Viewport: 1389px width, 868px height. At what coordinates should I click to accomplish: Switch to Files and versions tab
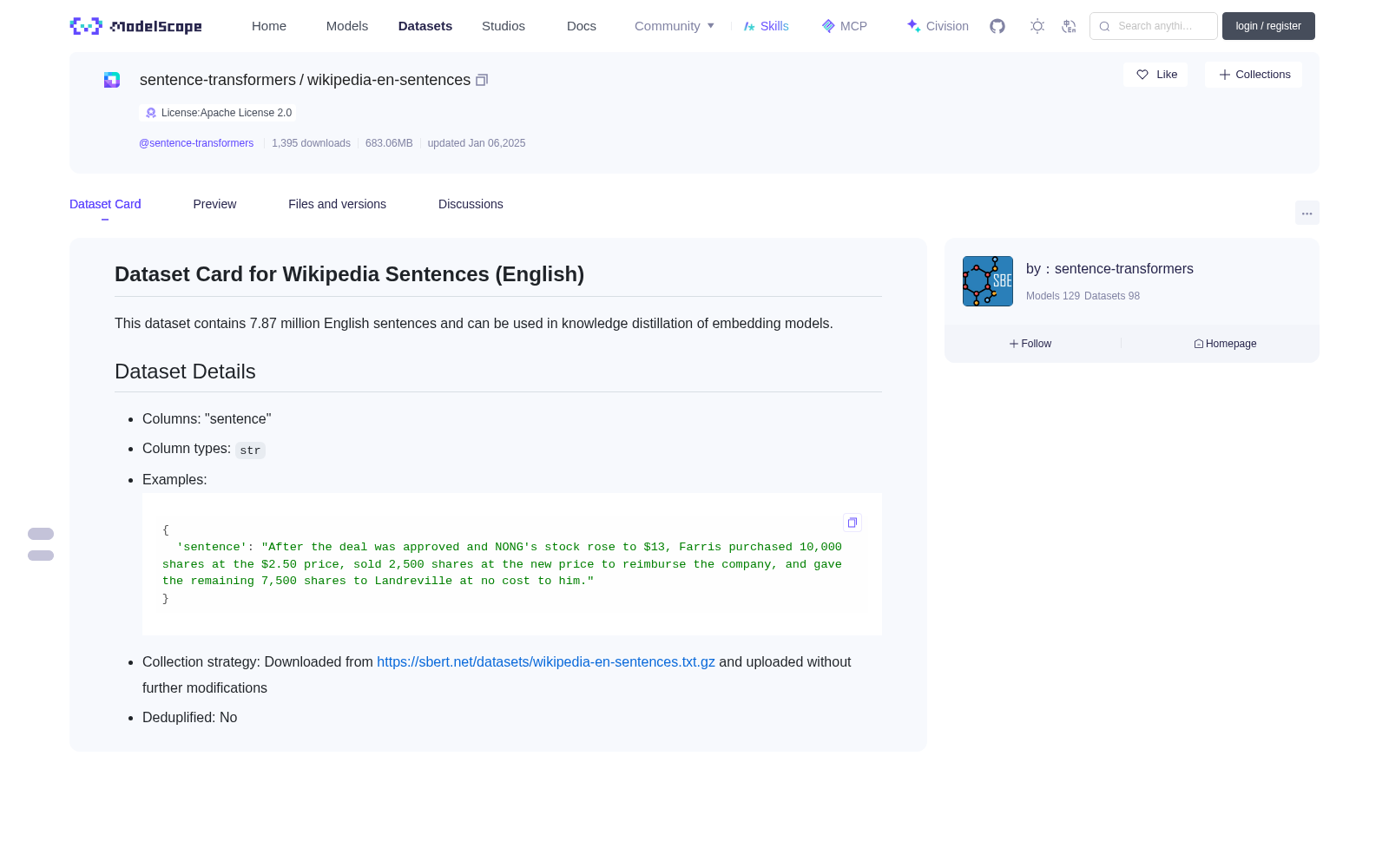point(337,204)
